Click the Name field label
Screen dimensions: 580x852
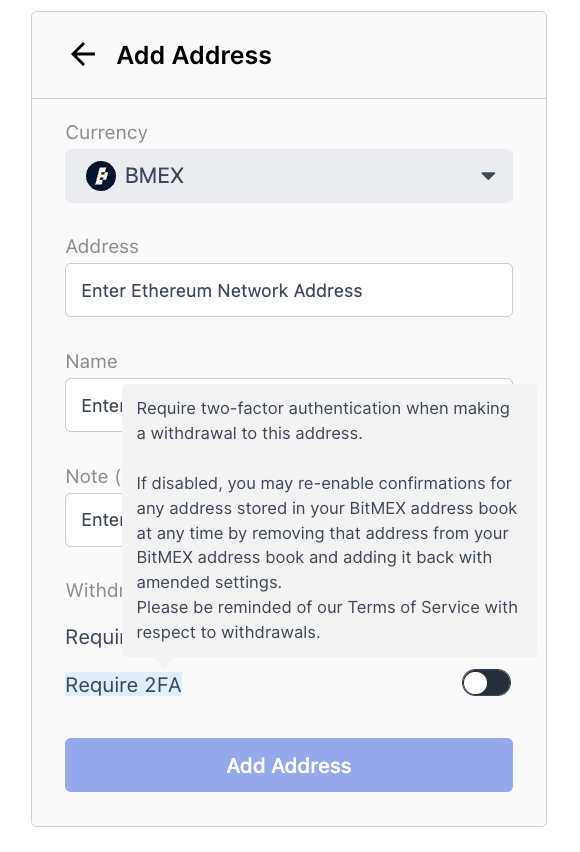click(x=91, y=361)
